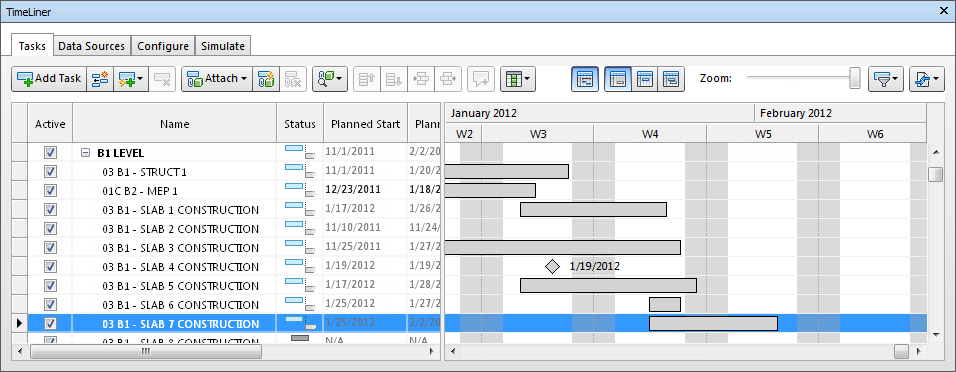Viewport: 956px width, 372px height.
Task: Click the Name column header
Action: click(x=175, y=124)
